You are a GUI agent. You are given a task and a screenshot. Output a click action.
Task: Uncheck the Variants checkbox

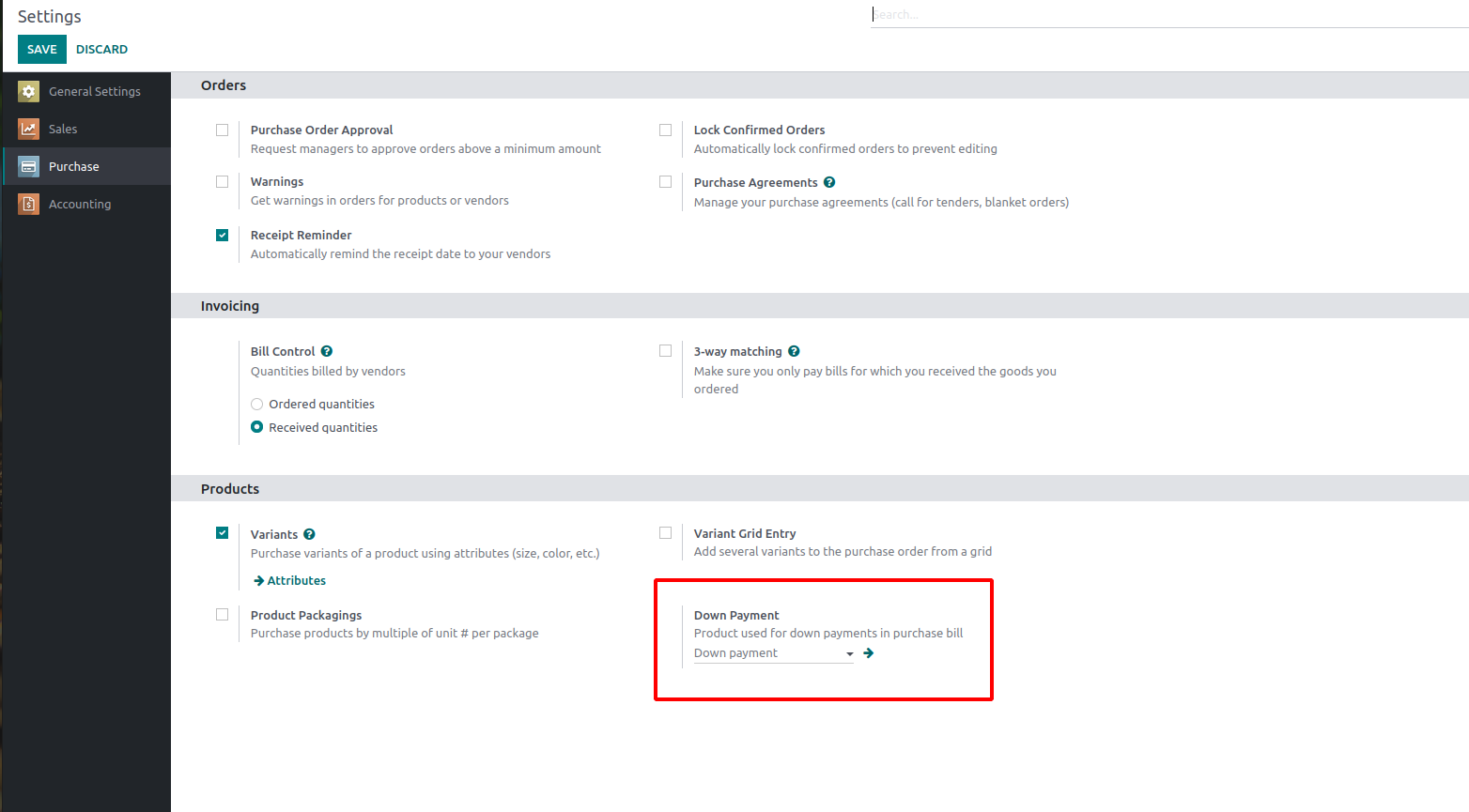click(x=222, y=532)
